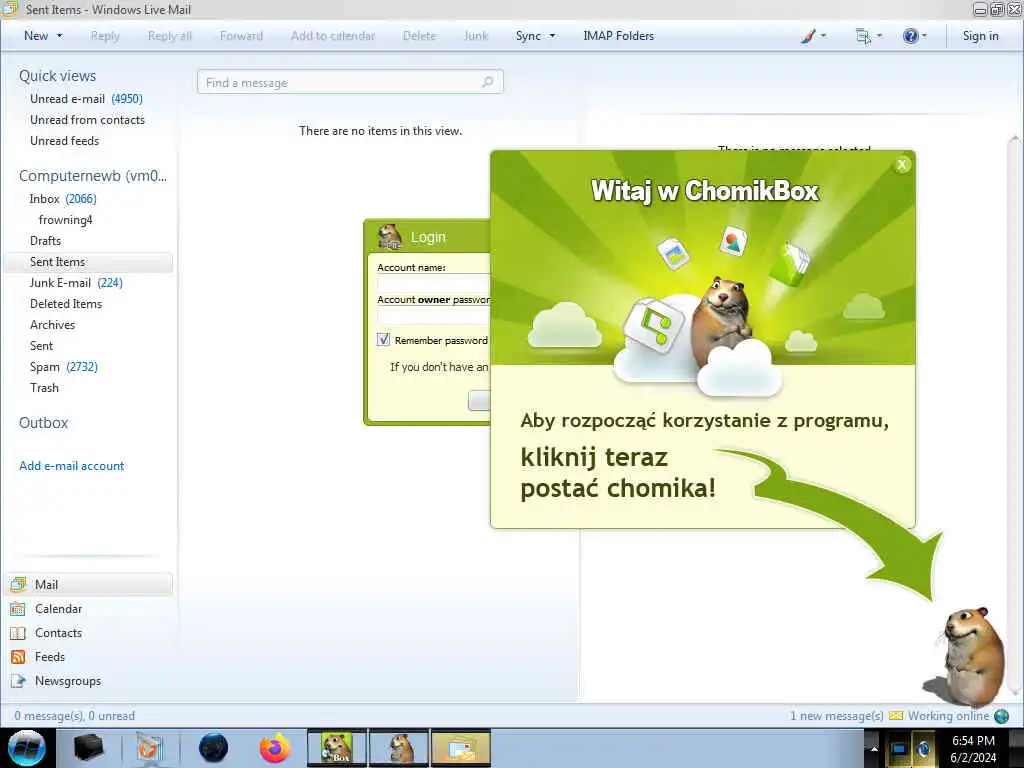Click the Add e-mail account link
The image size is (1024, 768).
(x=71, y=466)
